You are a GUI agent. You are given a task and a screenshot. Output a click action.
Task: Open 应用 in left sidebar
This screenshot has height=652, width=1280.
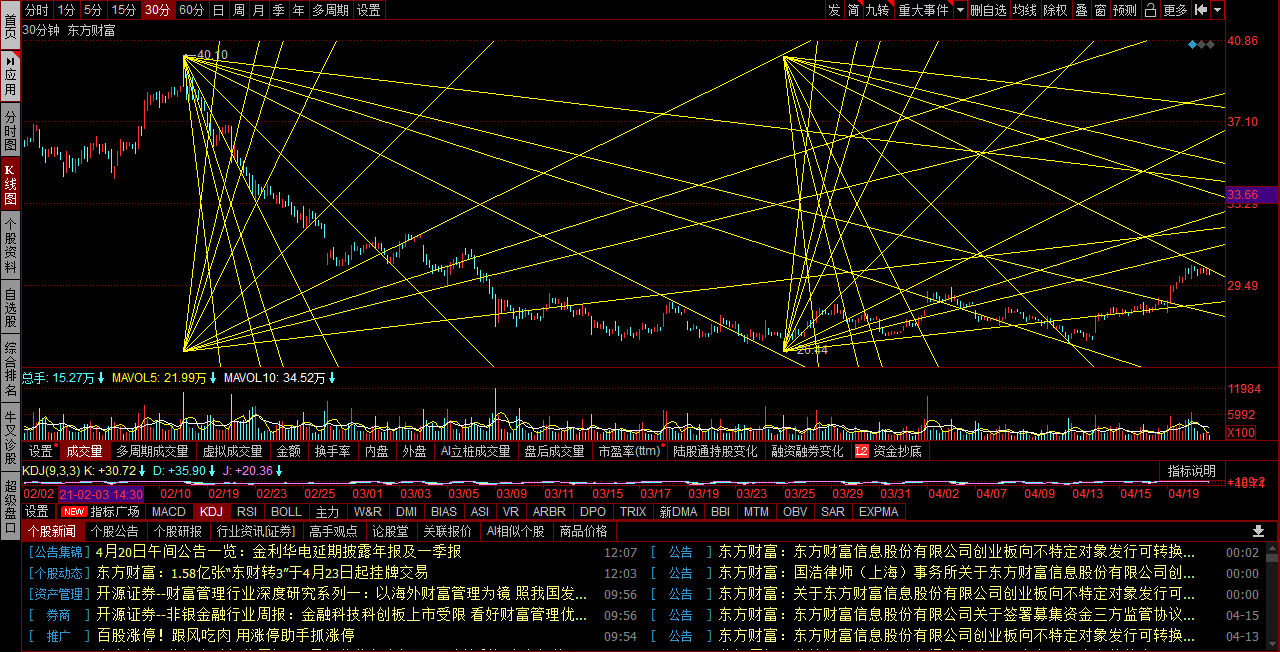(x=10, y=75)
